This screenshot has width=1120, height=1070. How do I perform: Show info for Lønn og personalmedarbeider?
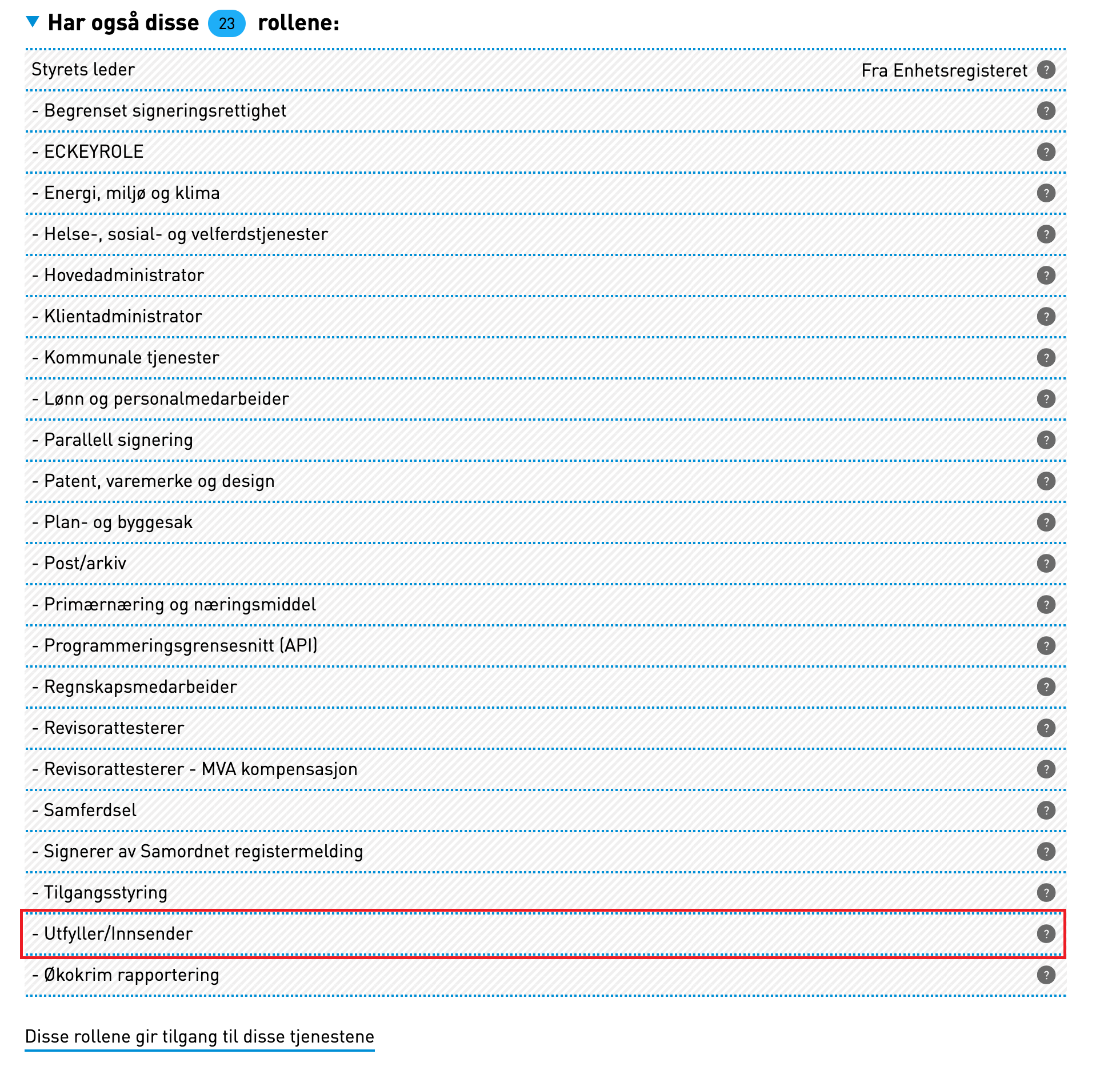click(x=1046, y=399)
